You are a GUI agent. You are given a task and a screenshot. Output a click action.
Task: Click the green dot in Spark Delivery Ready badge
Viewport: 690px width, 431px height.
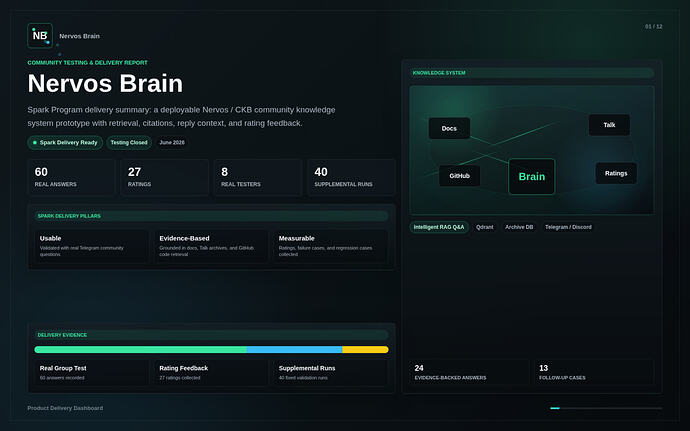[35, 143]
